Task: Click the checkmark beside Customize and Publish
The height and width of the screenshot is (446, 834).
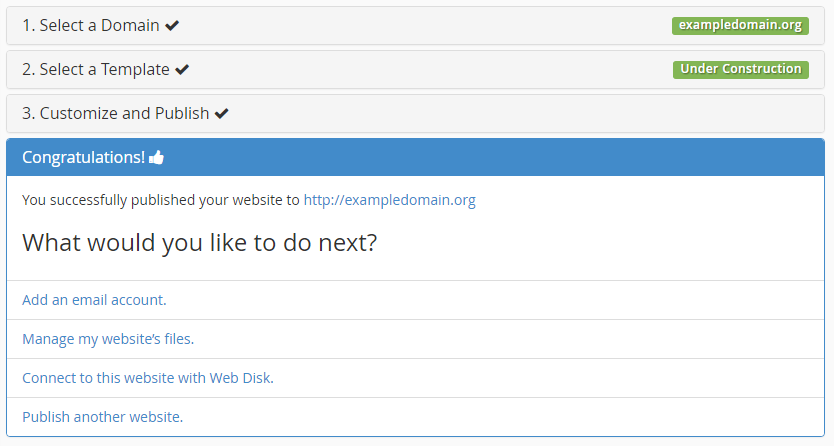Action: coord(221,113)
